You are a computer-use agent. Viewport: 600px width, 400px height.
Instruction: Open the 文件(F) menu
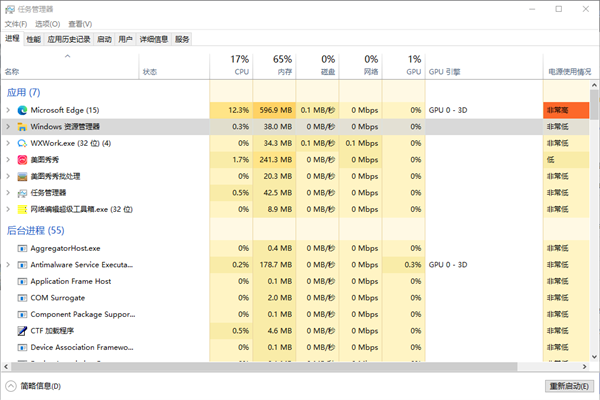click(x=16, y=23)
